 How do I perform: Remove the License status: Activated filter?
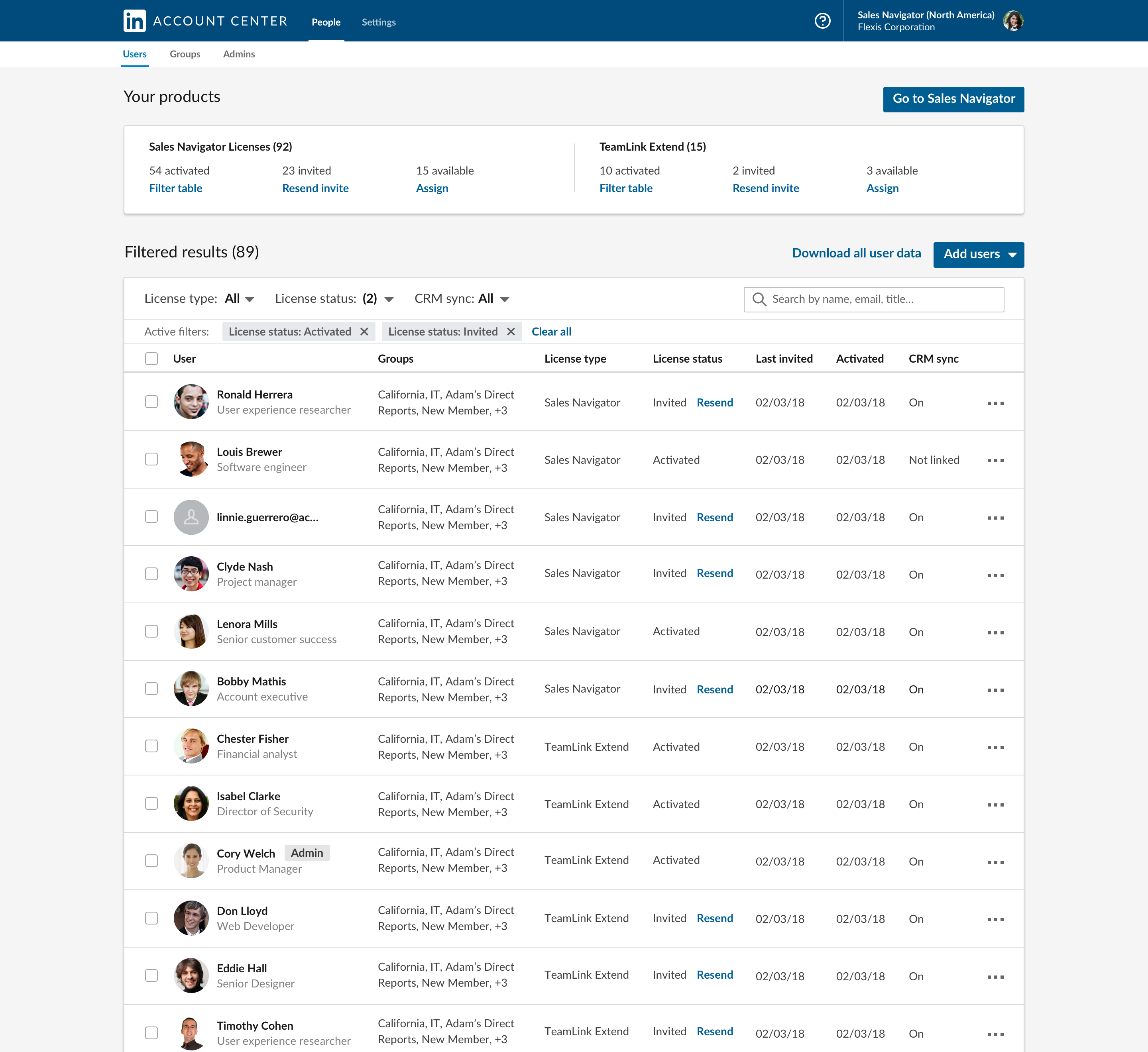point(364,331)
